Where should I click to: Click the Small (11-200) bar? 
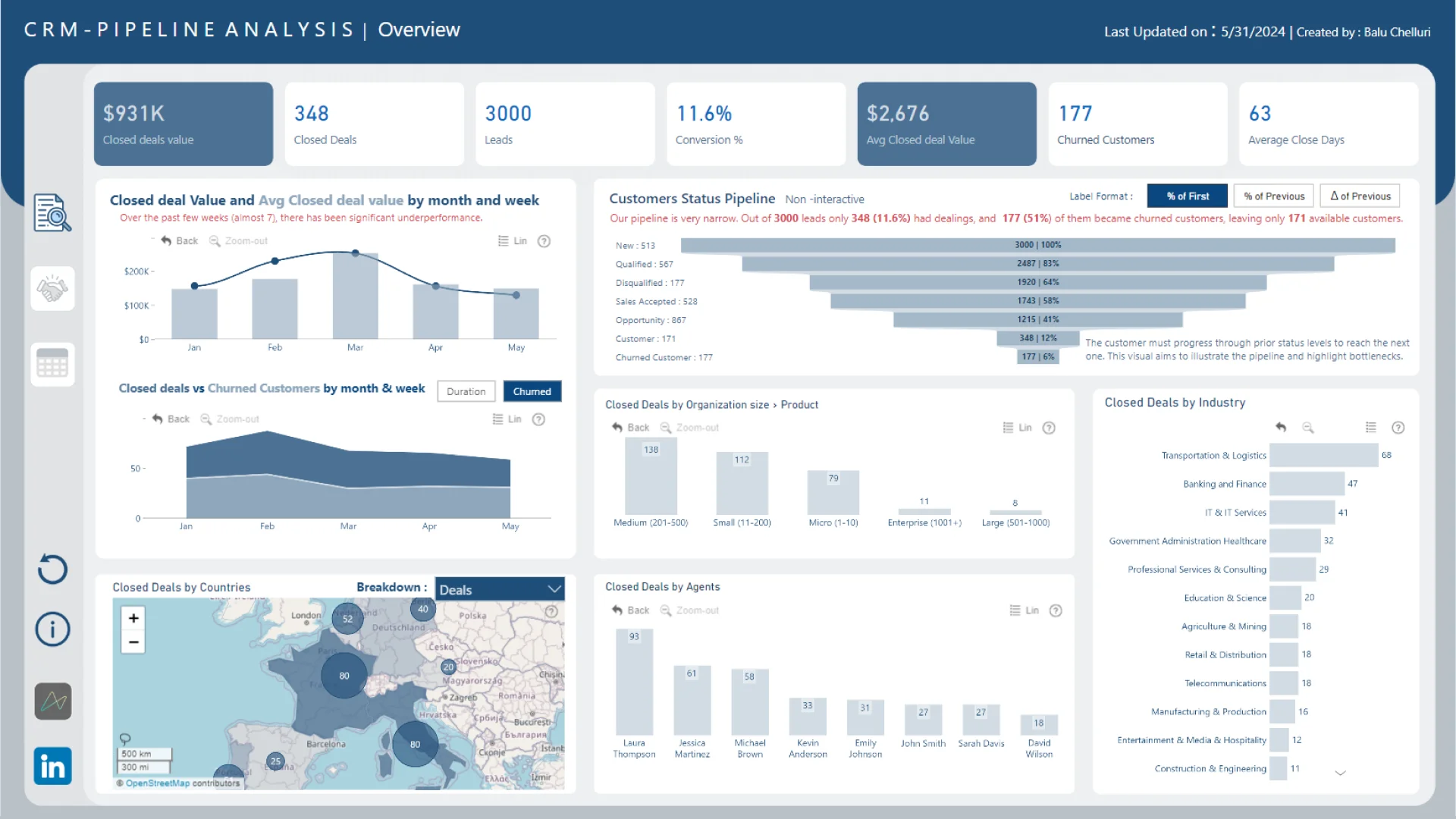742,484
